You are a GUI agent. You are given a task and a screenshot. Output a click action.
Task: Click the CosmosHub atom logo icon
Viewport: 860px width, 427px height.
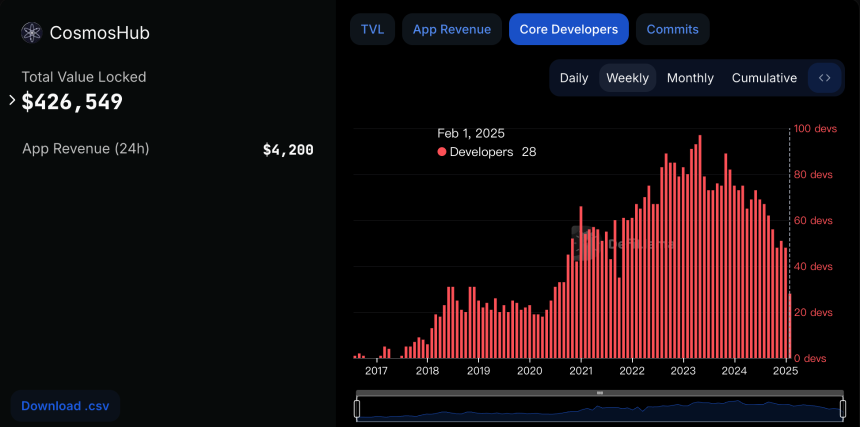click(x=31, y=33)
